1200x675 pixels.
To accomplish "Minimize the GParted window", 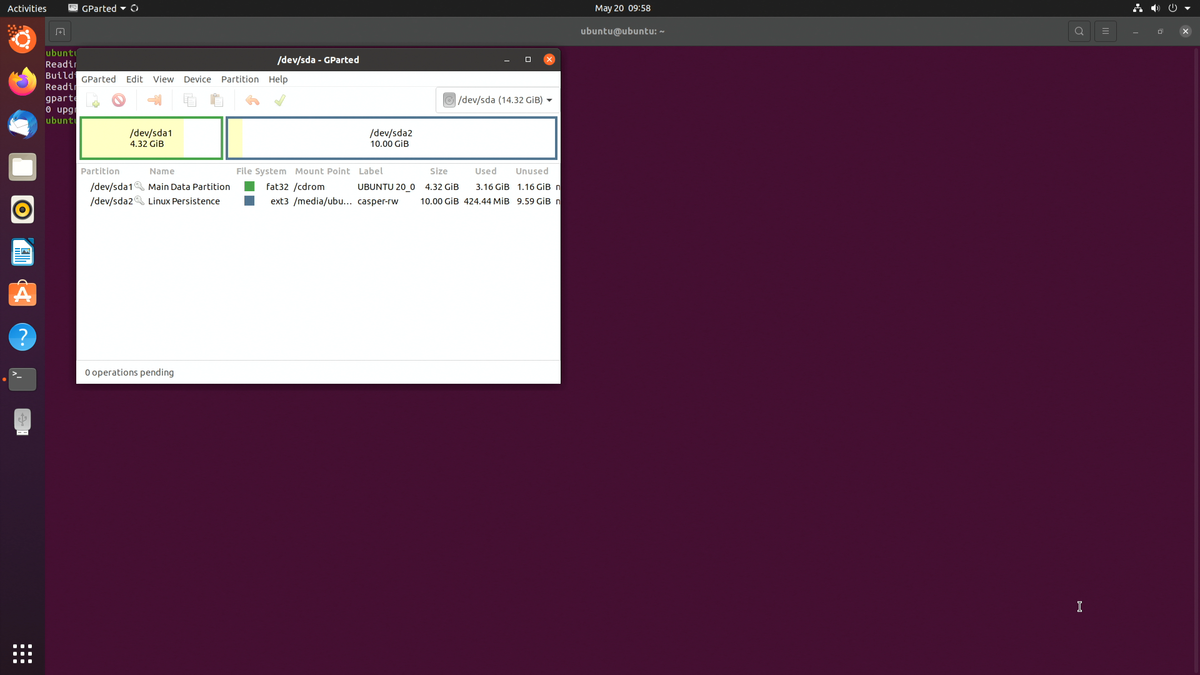I will [x=508, y=59].
